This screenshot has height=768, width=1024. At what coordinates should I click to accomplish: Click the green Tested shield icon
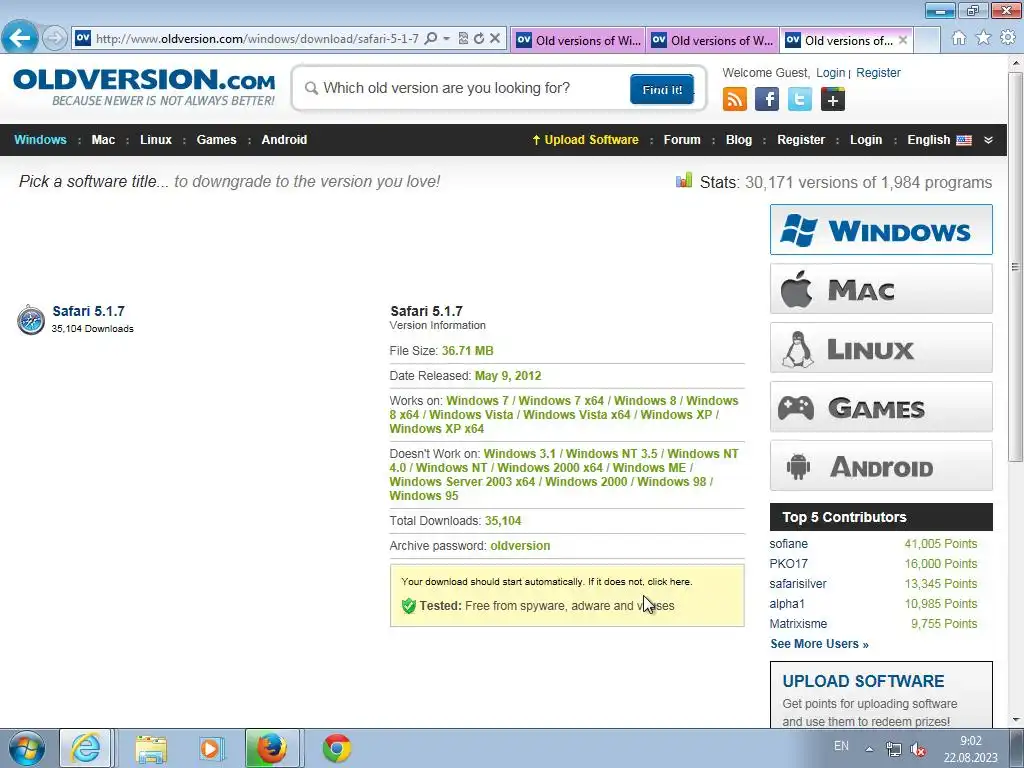pos(409,606)
